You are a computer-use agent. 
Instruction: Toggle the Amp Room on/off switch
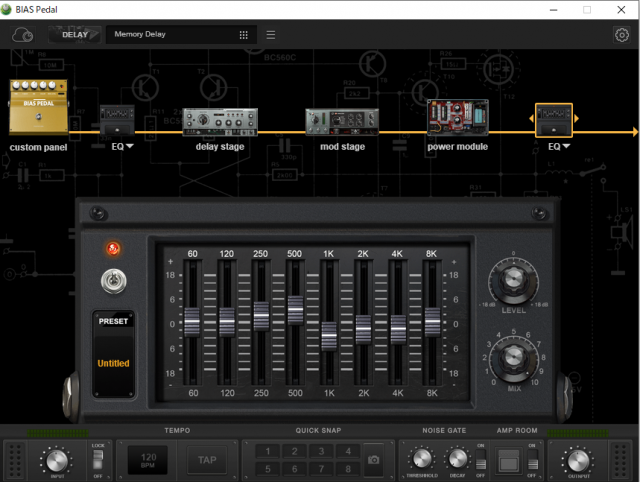(532, 460)
